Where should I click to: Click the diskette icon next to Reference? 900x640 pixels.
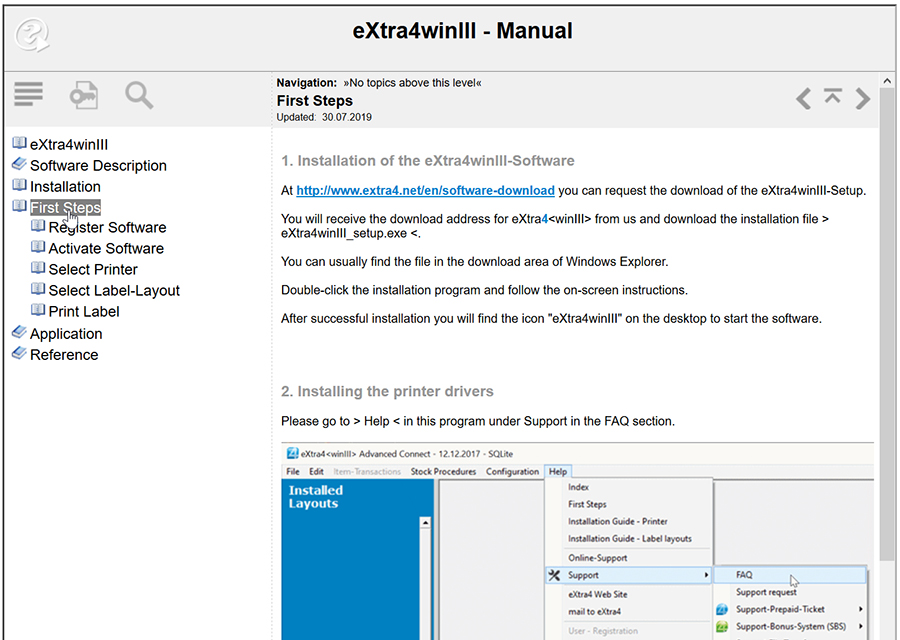pyautogui.click(x=18, y=354)
